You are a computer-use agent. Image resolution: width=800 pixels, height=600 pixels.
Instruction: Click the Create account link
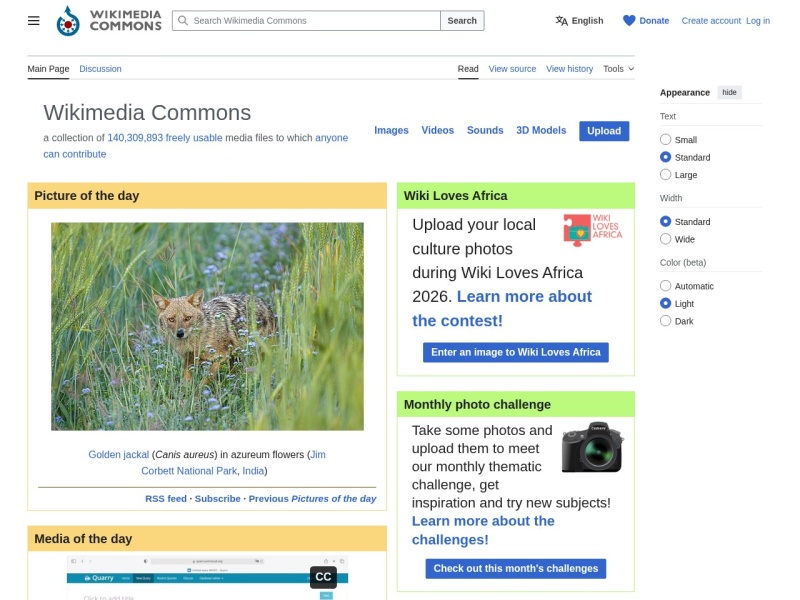pos(711,21)
